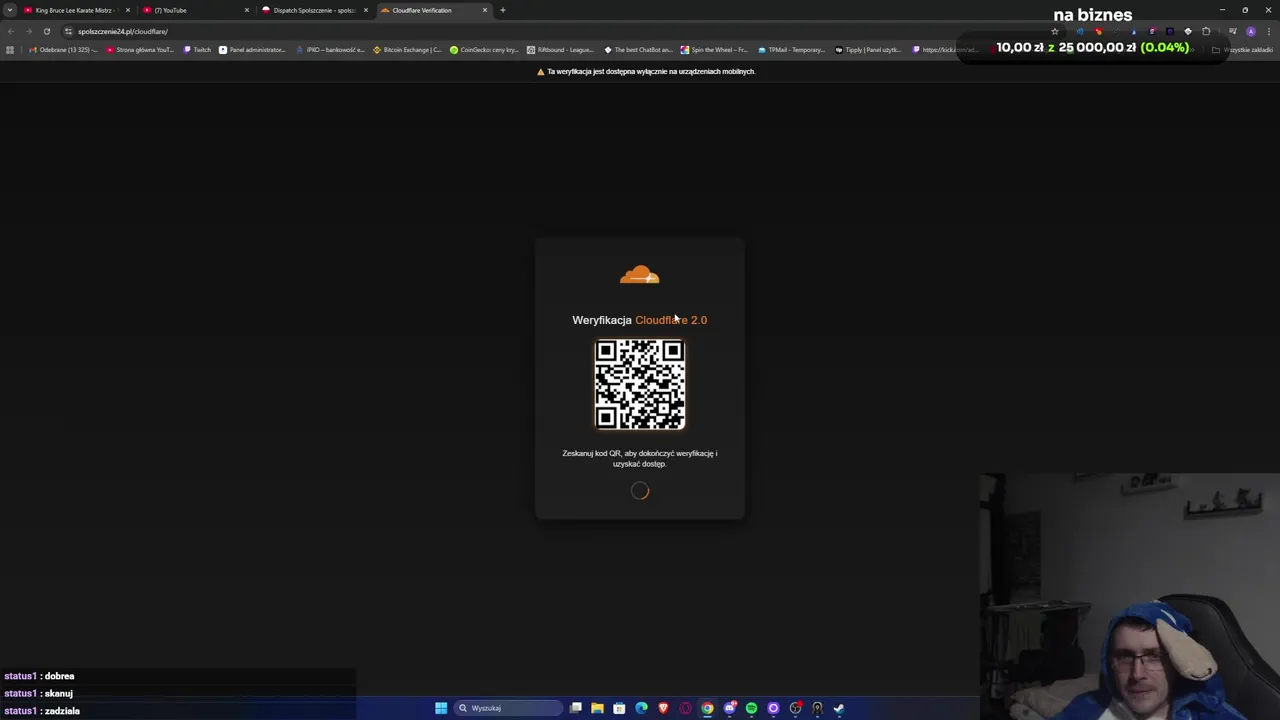Image resolution: width=1280 pixels, height=720 pixels.
Task: Launch Microsoft Edge from taskbar
Action: pyautogui.click(x=641, y=708)
